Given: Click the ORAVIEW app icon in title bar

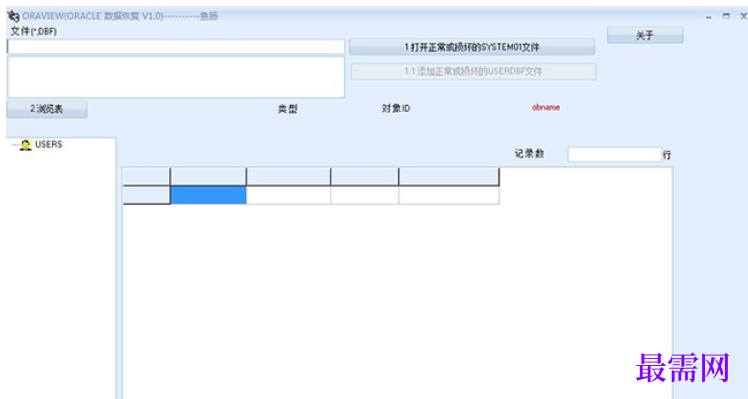Looking at the screenshot, I should (x=13, y=16).
